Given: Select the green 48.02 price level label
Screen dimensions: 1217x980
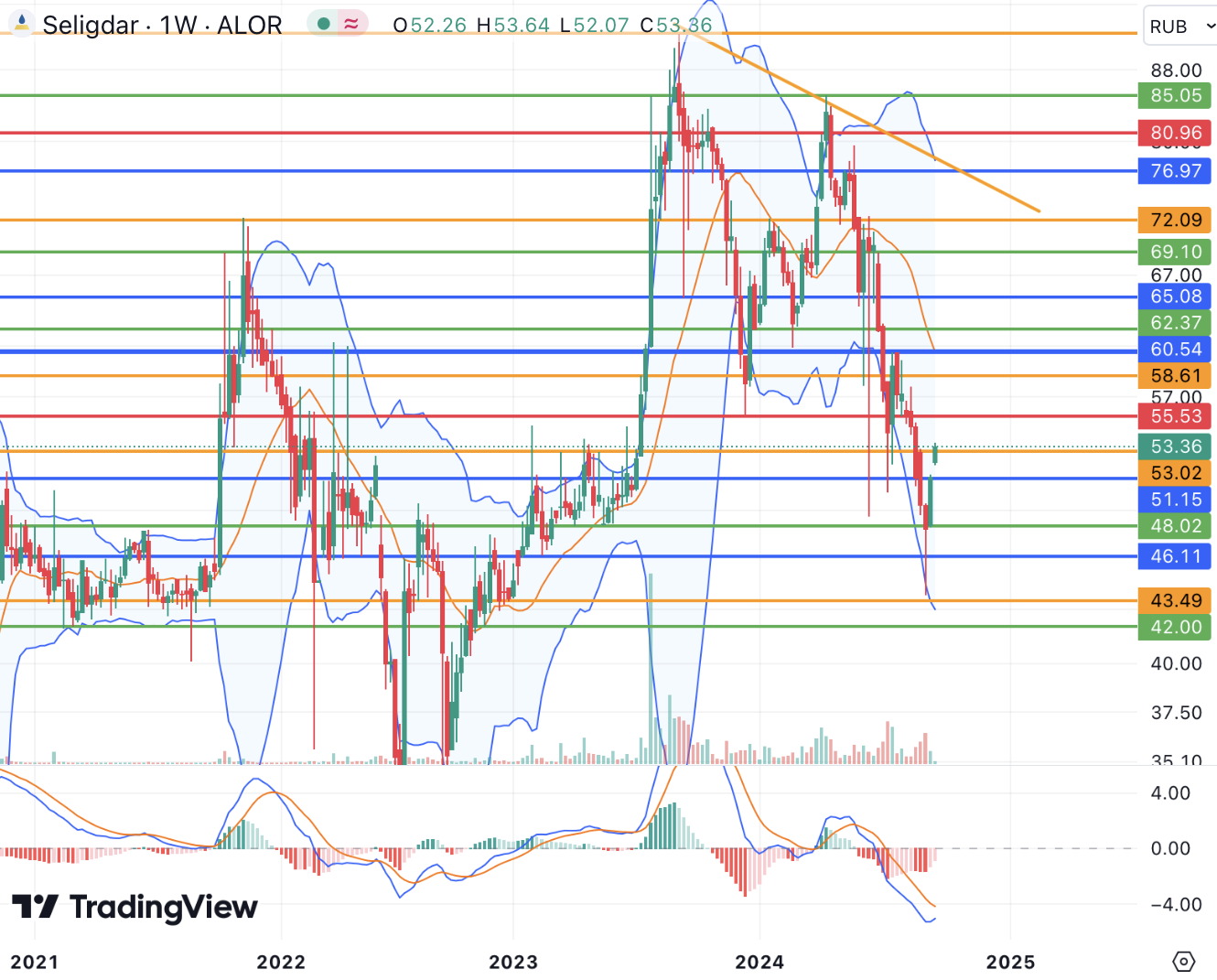Looking at the screenshot, I should (1175, 526).
